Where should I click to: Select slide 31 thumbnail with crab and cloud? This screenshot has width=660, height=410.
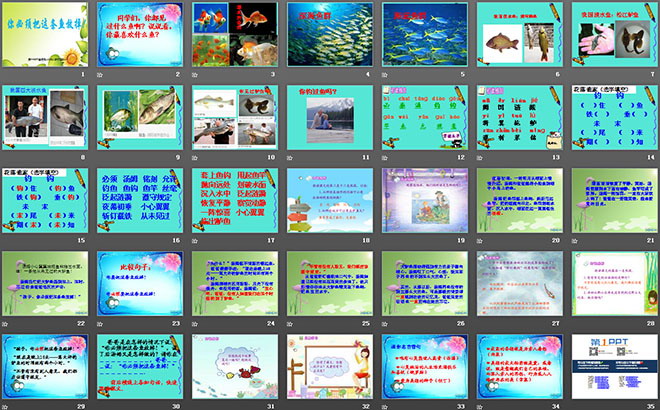tap(235, 367)
